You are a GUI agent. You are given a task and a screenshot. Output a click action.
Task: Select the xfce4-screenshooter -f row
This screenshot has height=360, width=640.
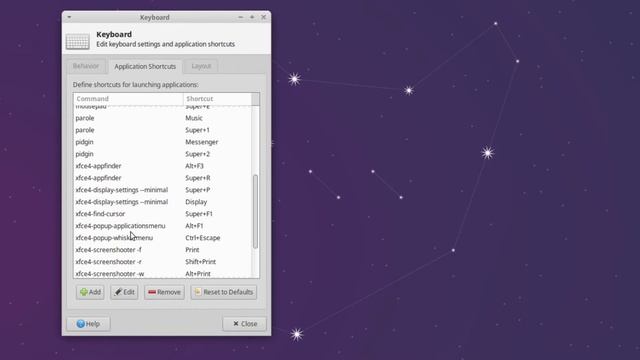pos(163,250)
